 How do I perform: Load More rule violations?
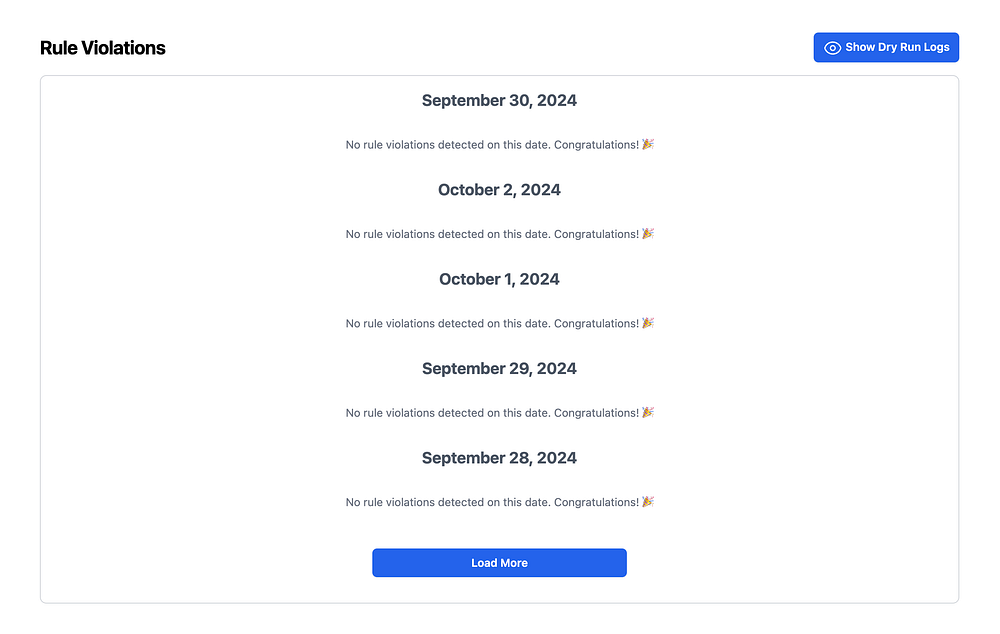[x=499, y=563]
